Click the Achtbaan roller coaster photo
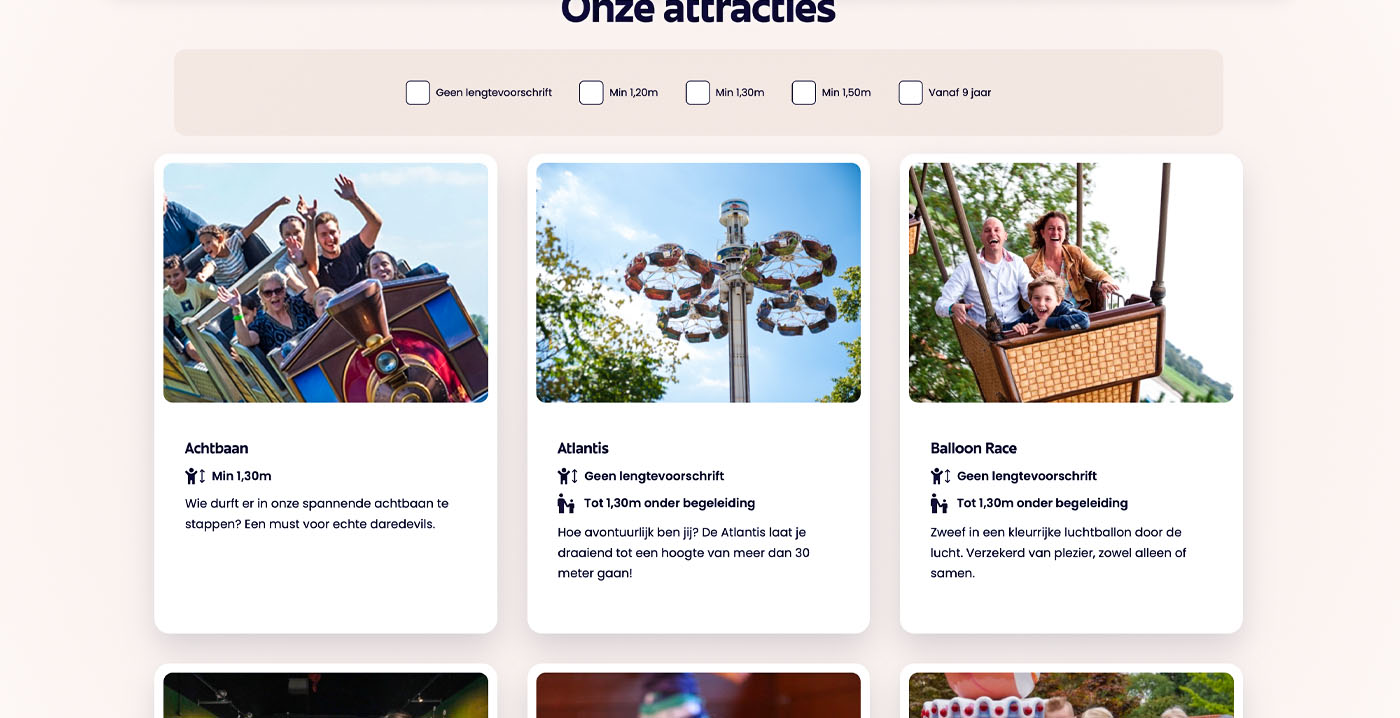The image size is (1400, 718). click(326, 283)
